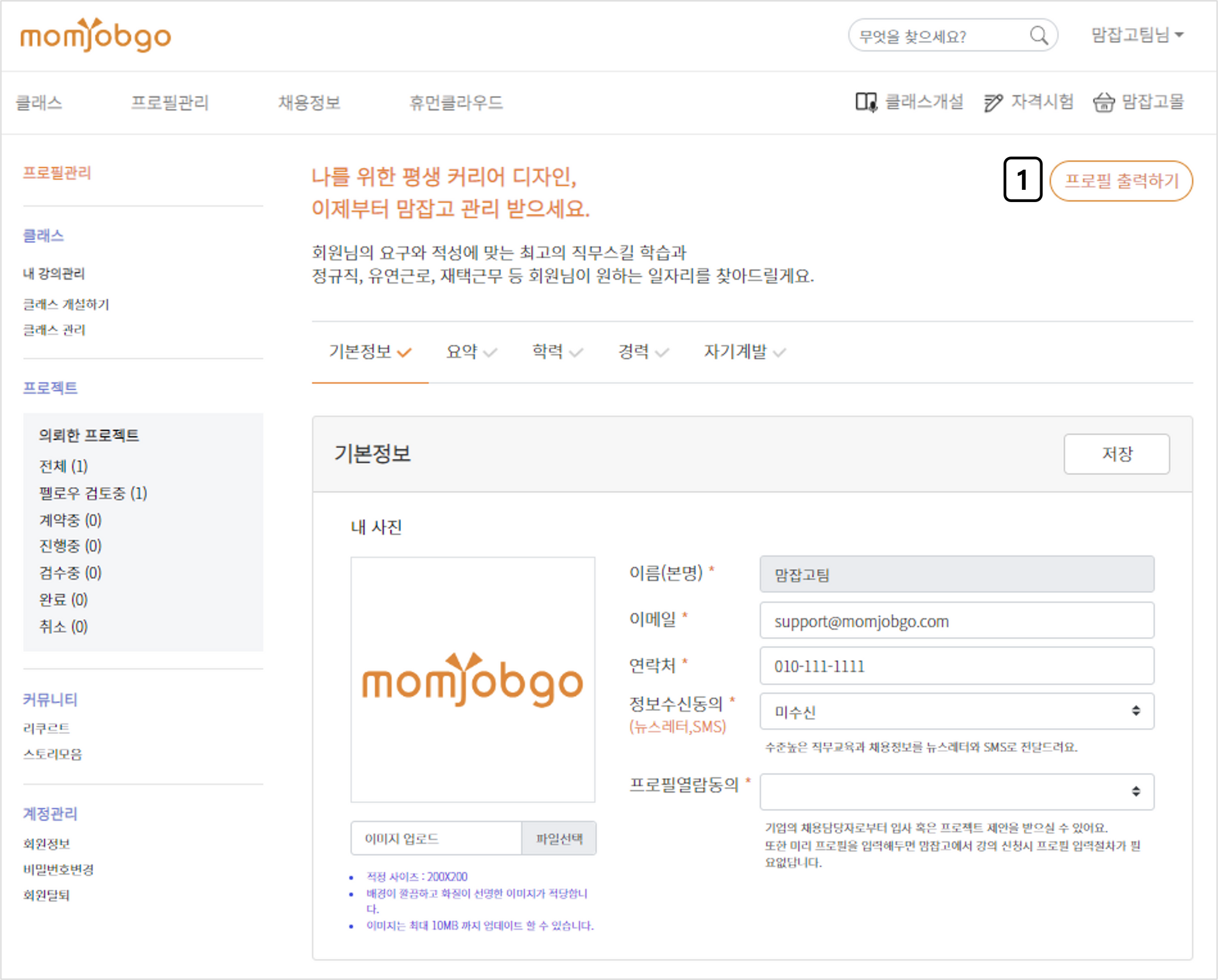1218x980 pixels.
Task: Open 채용정보 in top navigation
Action: [309, 102]
